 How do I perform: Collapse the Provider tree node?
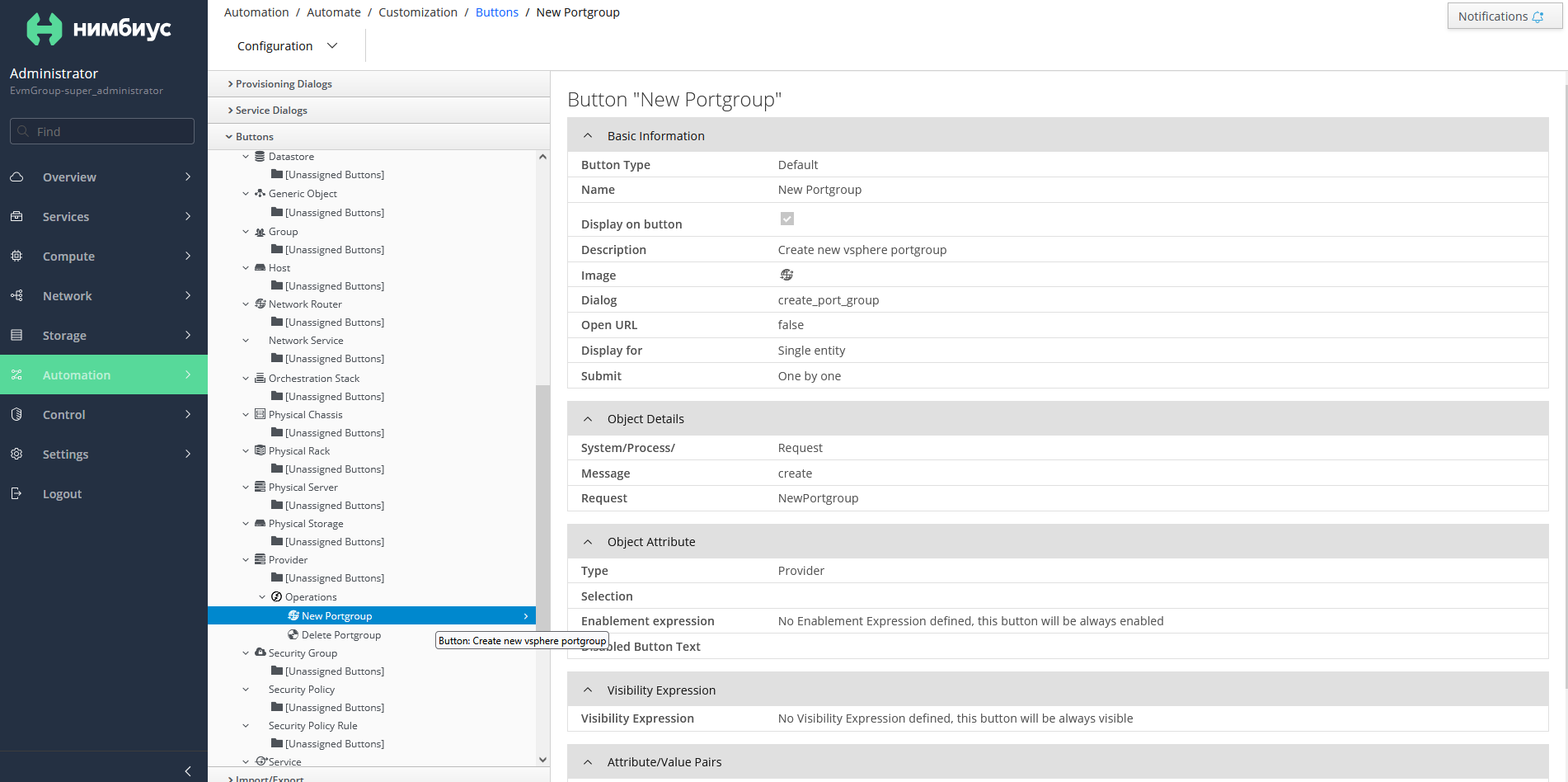click(x=246, y=560)
